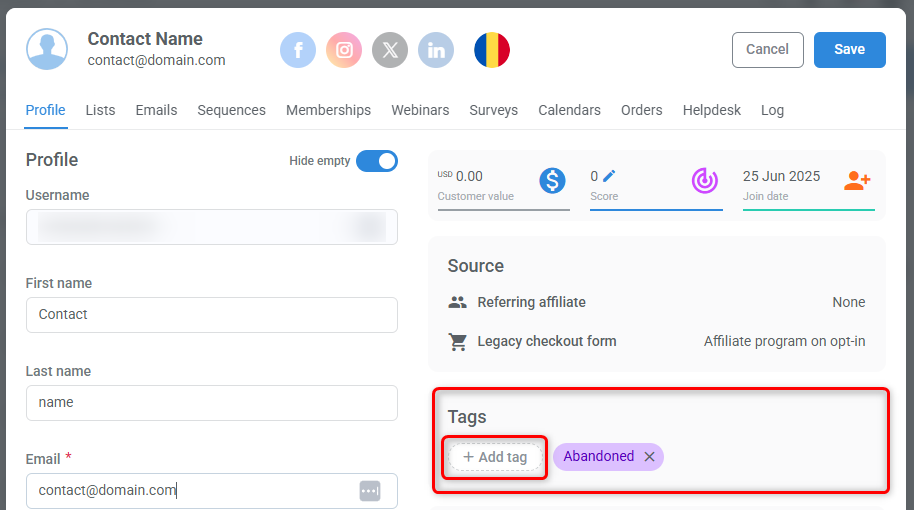Screen dimensions: 914x510
Task: Click the Abandoned tag label
Action: (599, 456)
